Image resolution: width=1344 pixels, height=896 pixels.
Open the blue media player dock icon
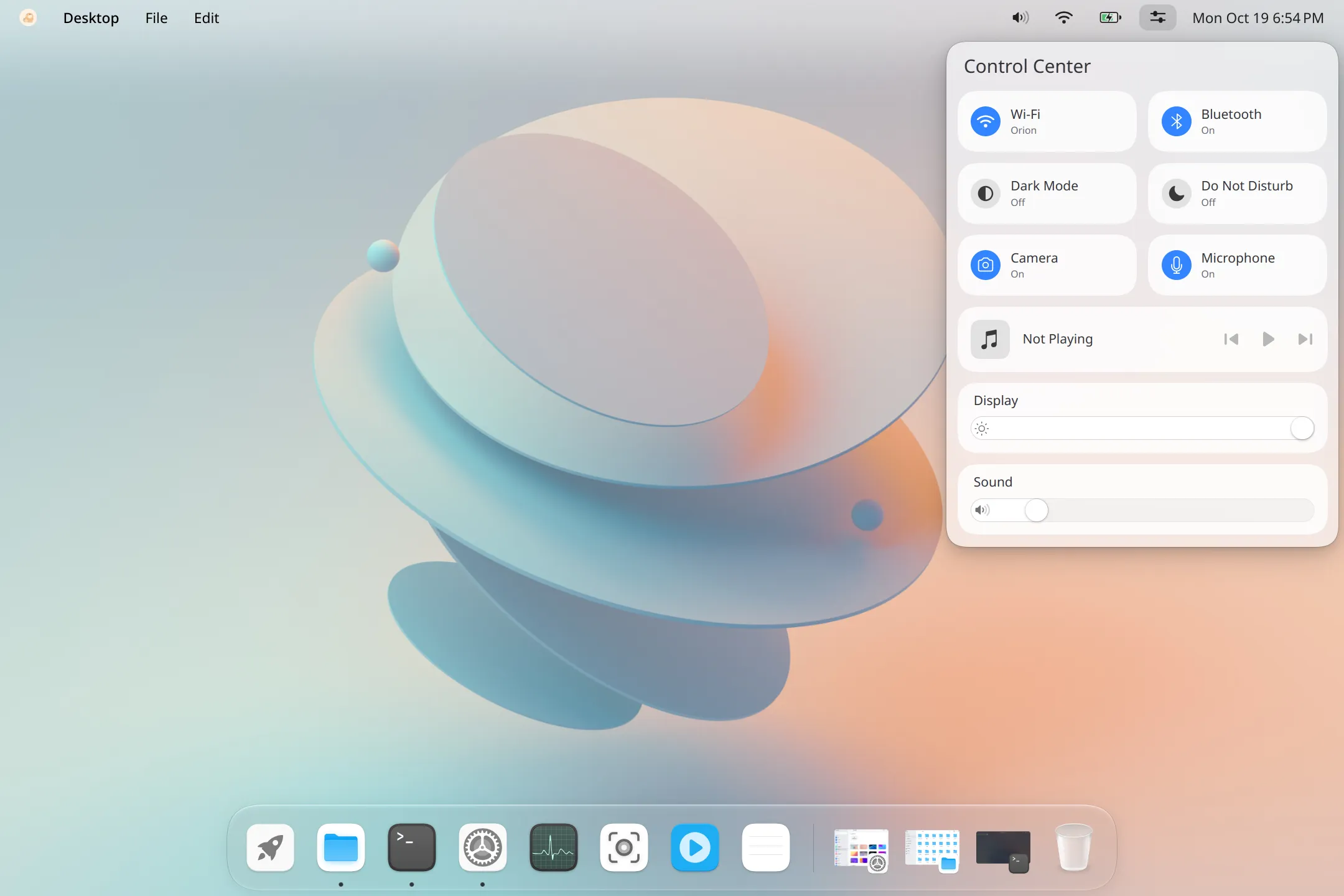695,847
